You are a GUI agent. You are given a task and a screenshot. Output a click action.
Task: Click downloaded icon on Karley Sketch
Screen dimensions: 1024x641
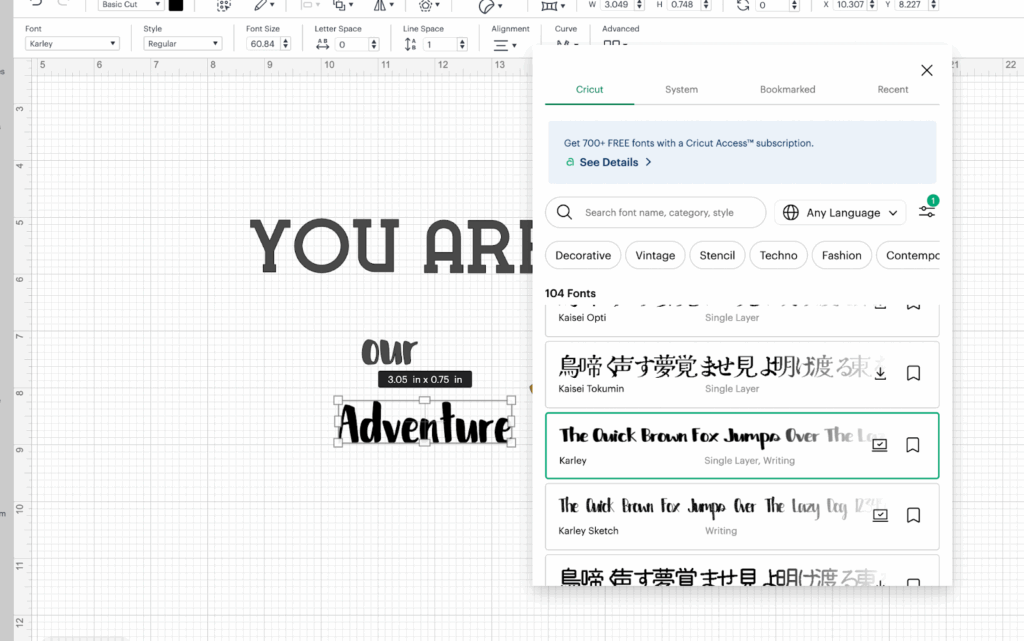[880, 515]
